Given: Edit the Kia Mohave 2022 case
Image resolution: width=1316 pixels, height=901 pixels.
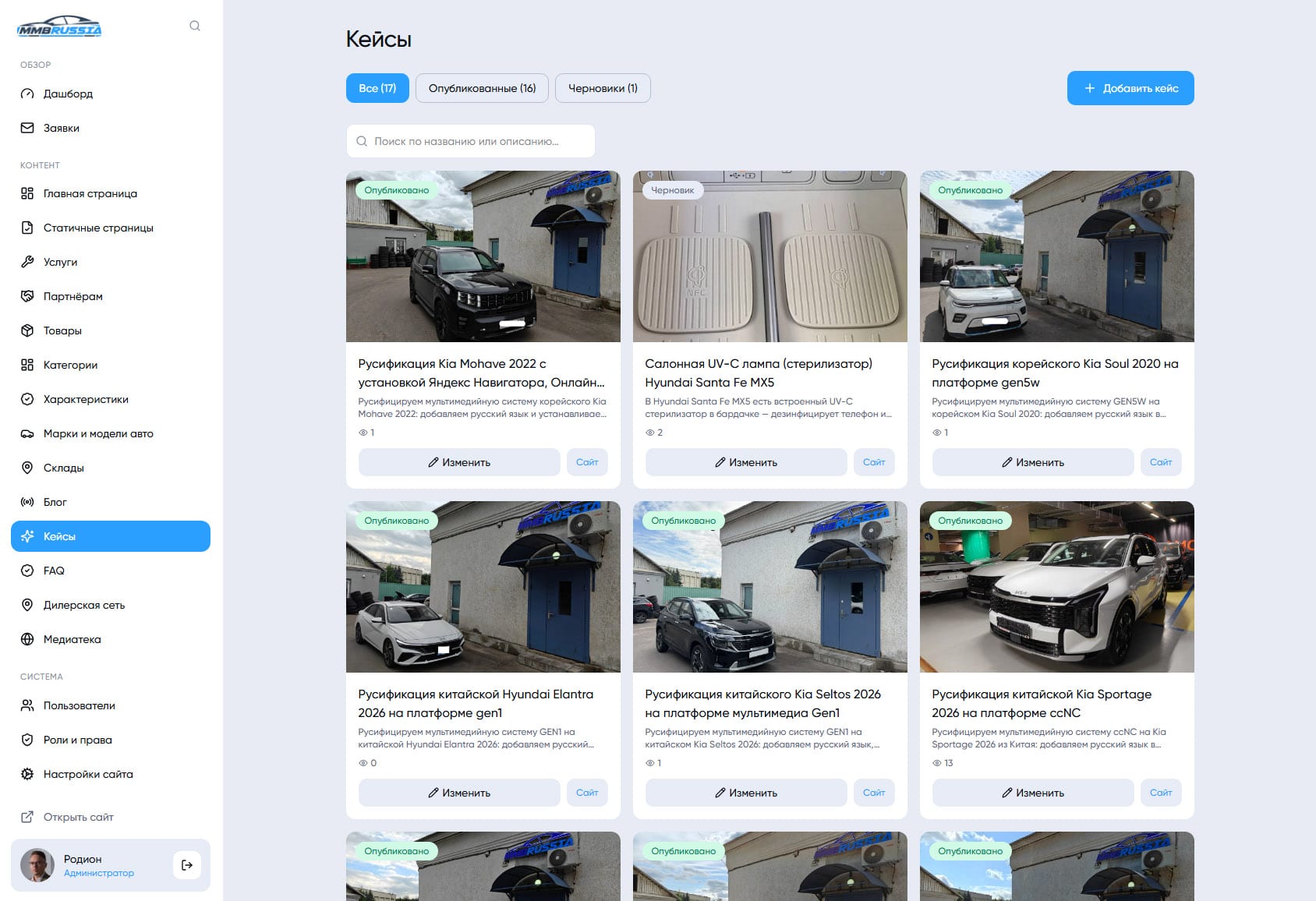Looking at the screenshot, I should pyautogui.click(x=459, y=462).
